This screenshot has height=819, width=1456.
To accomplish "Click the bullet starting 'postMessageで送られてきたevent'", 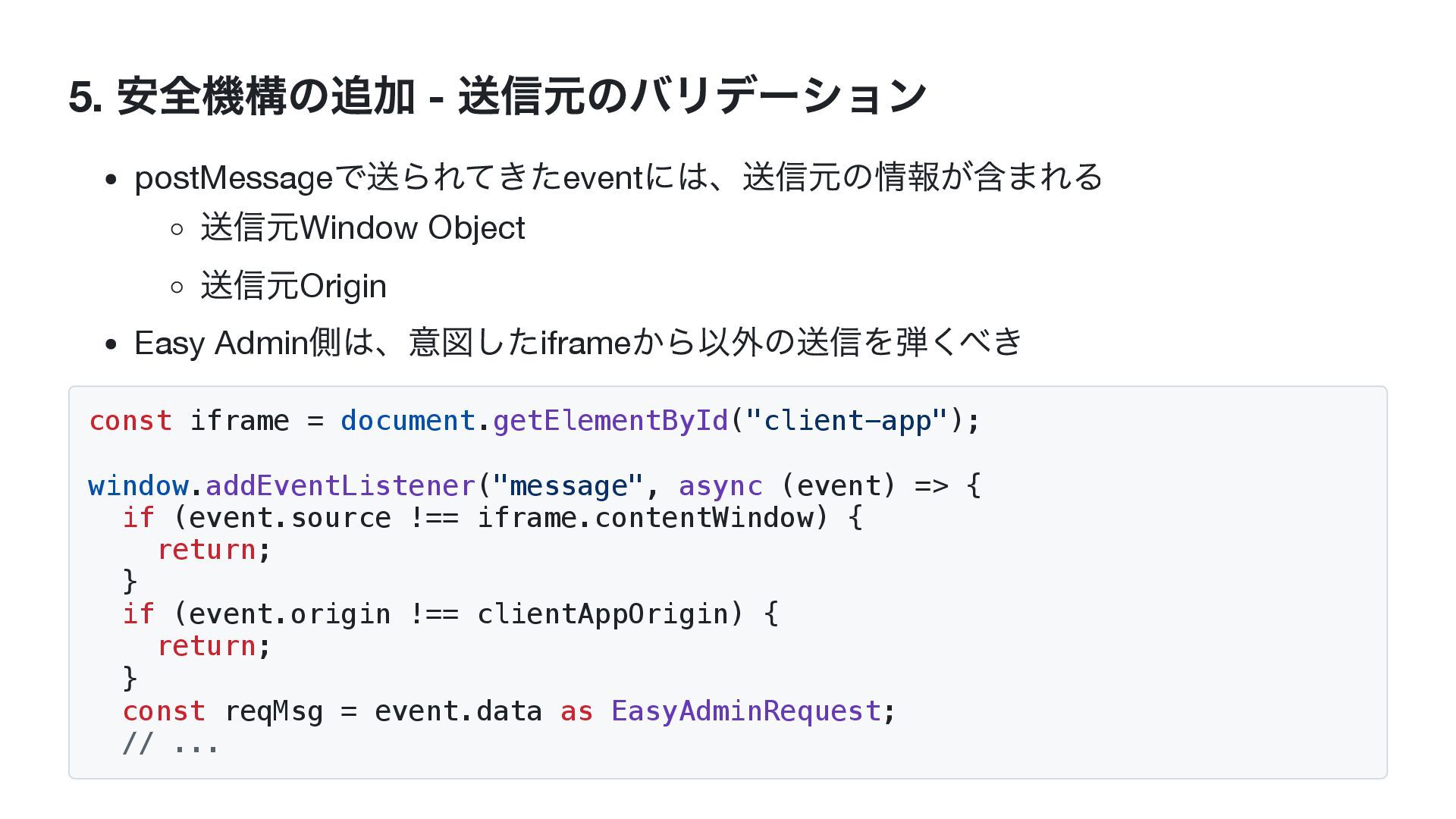I will 618,177.
